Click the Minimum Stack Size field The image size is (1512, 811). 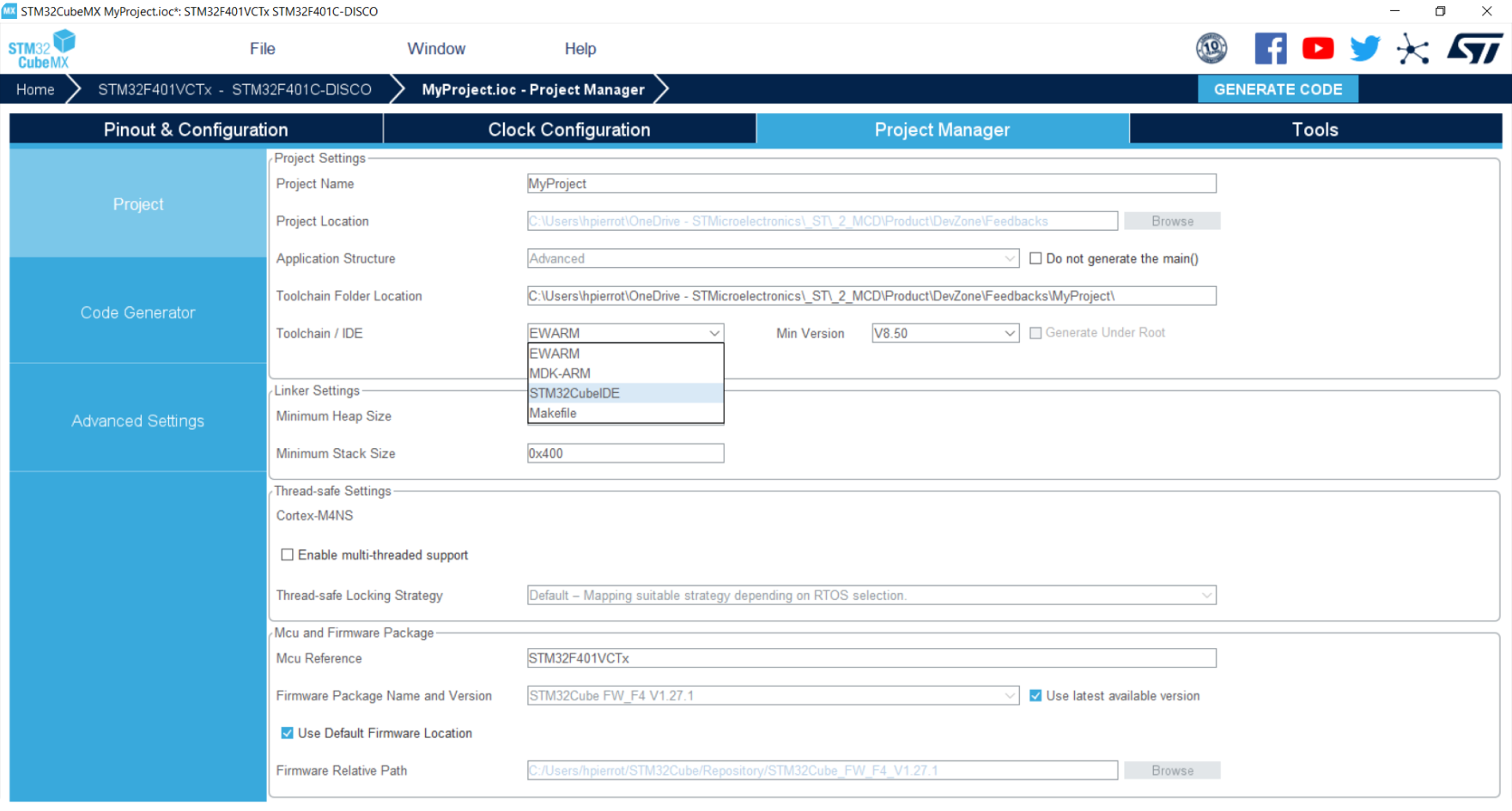625,453
